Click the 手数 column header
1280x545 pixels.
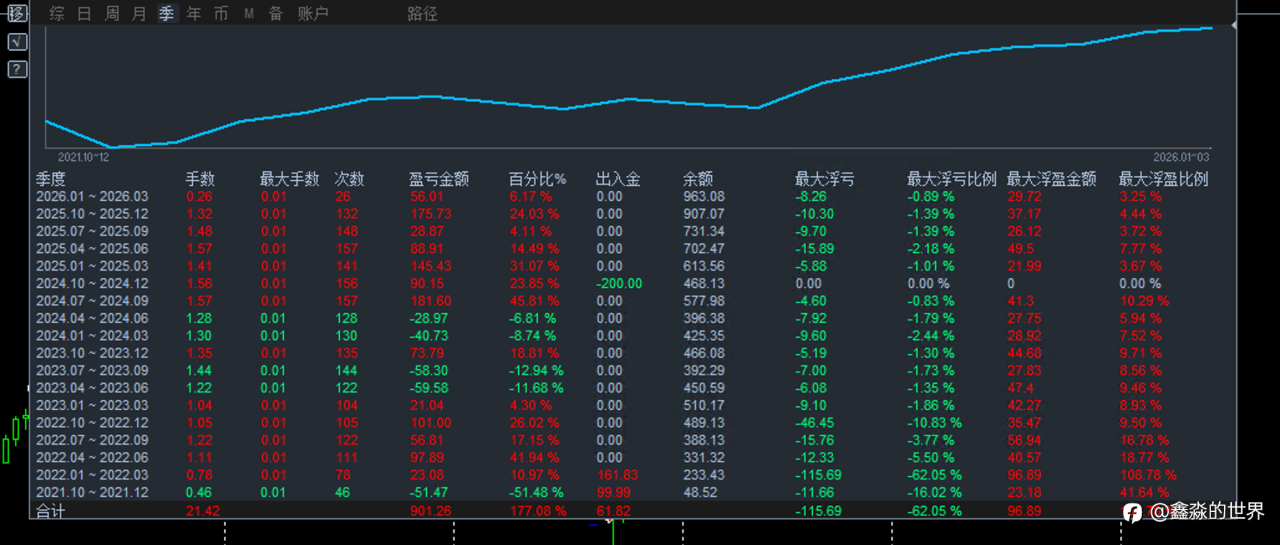click(200, 179)
